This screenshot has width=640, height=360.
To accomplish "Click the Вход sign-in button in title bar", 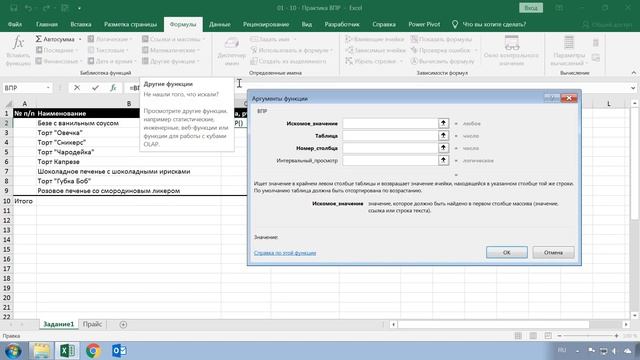I will (x=531, y=8).
